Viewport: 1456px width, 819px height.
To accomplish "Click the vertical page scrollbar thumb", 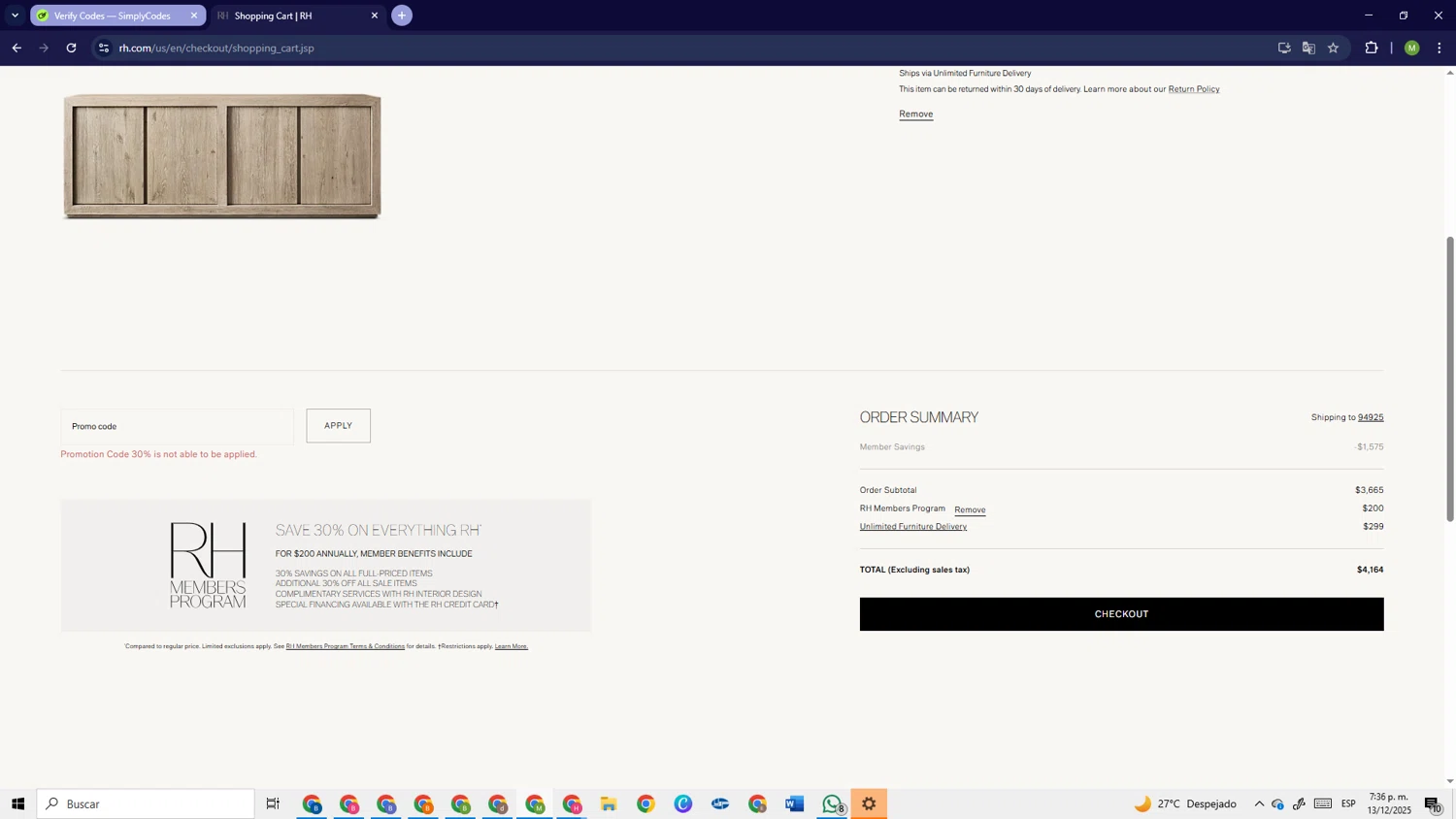I will click(x=1450, y=378).
